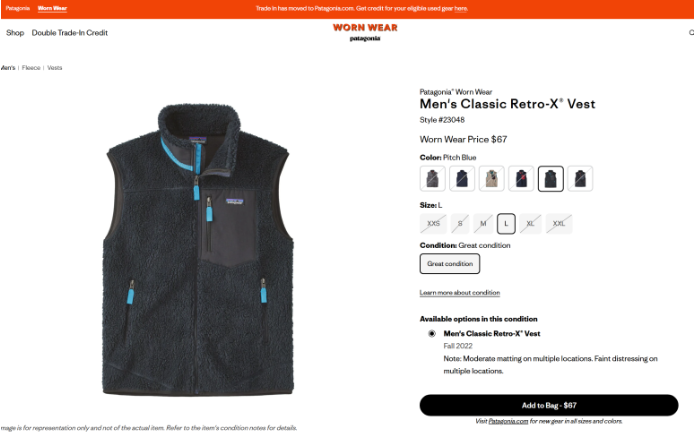Select size XXL option
Image resolution: width=695 pixels, height=436 pixels.
click(x=558, y=224)
